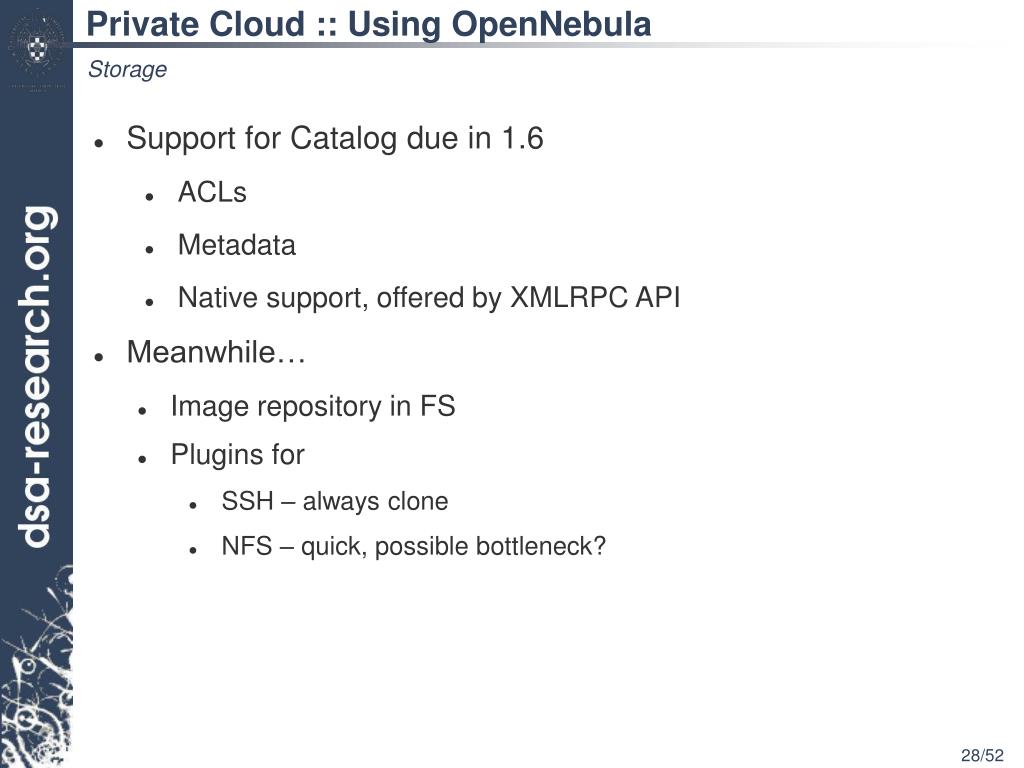Click the bullet dot beside 'Plugins for'
1024x768 pixels.
pos(143,460)
